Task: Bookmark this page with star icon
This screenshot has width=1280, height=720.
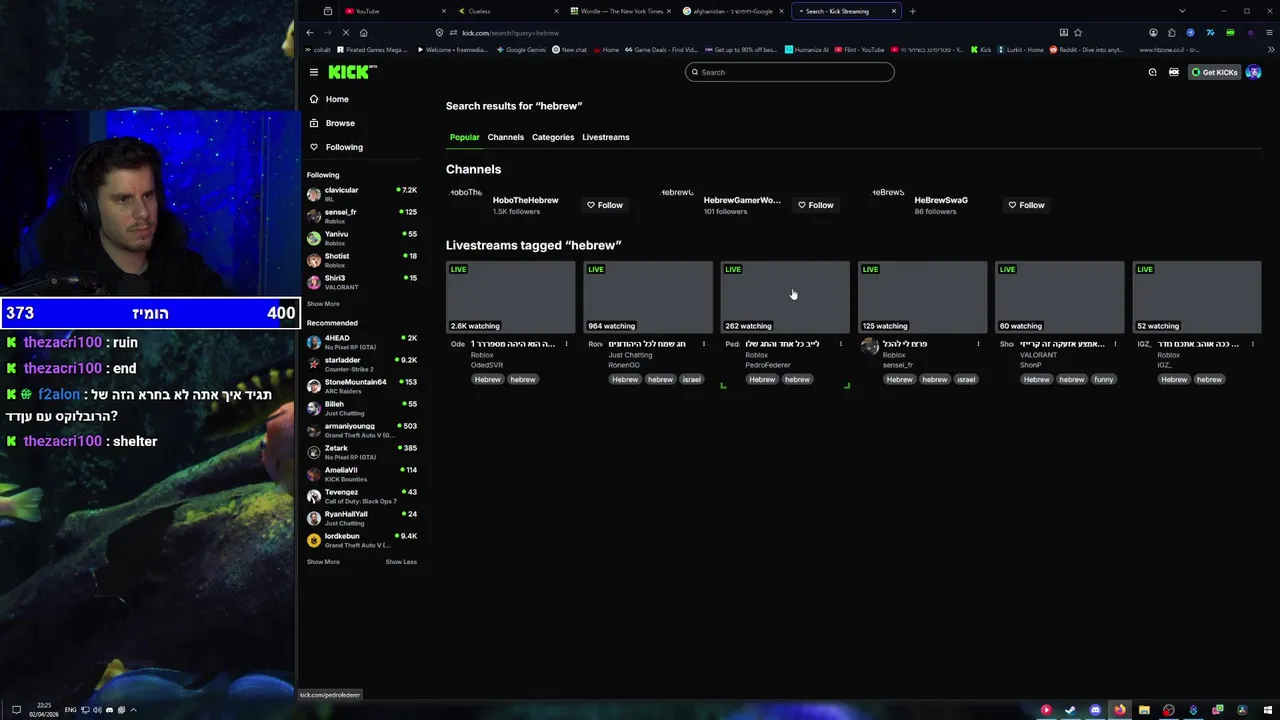Action: (1078, 33)
